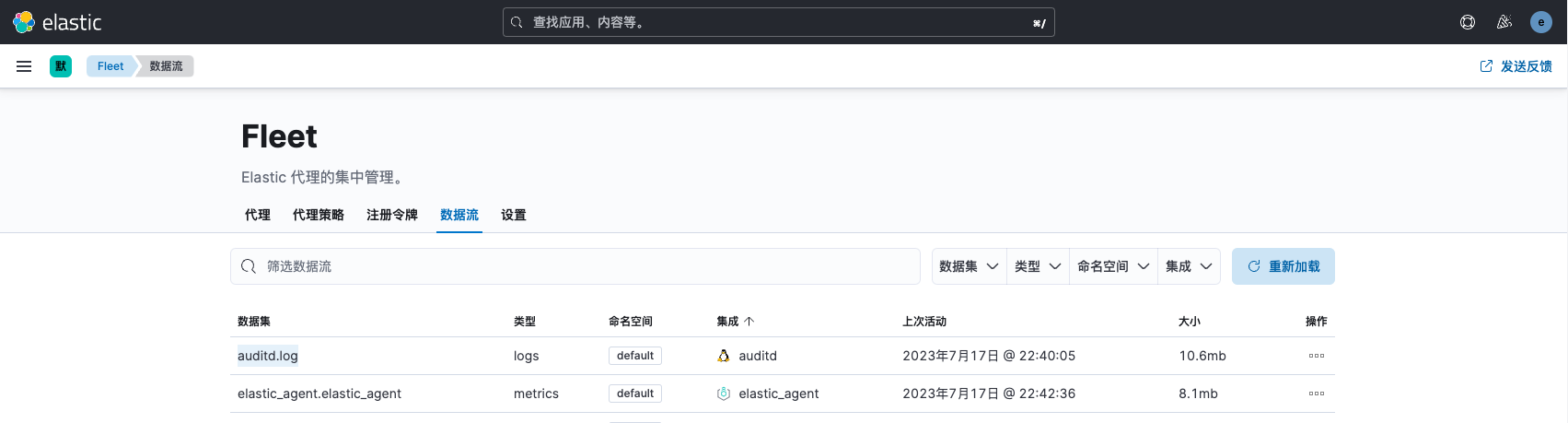Click the elastic_agent integration icon
The height and width of the screenshot is (423, 1568).
click(724, 394)
